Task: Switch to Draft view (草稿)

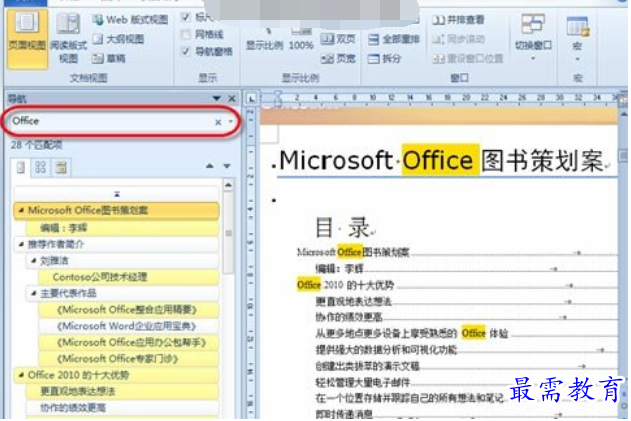Action: click(x=109, y=59)
